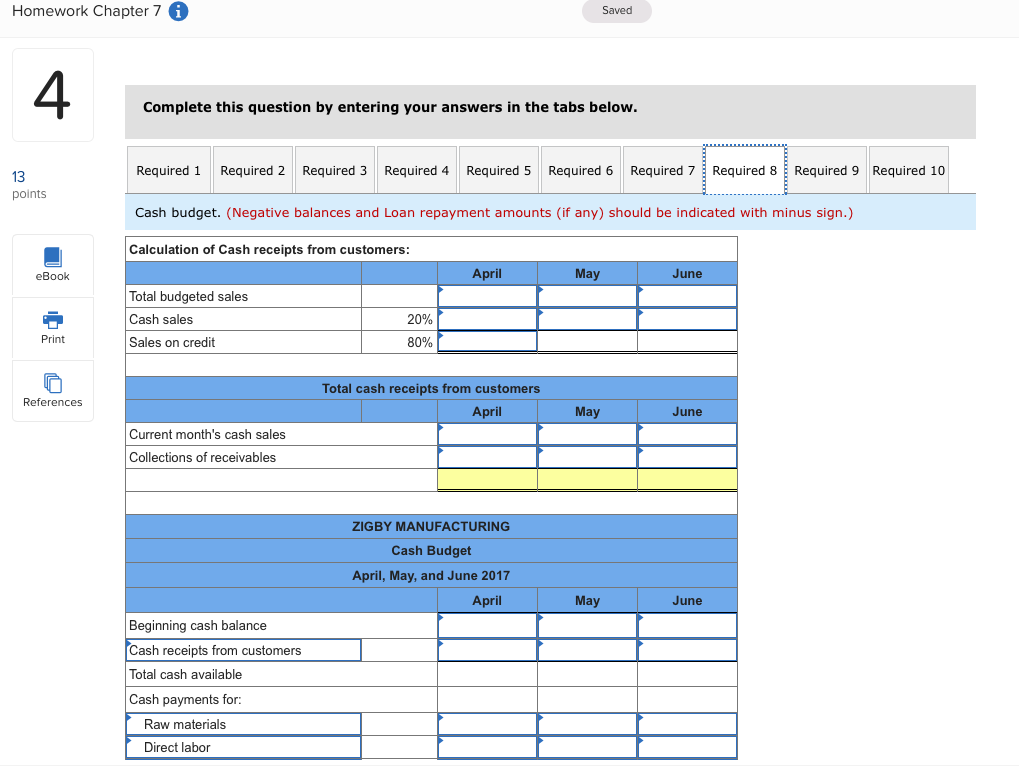1019x769 pixels.
Task: Select May Cash sales 20% field
Action: coord(587,319)
